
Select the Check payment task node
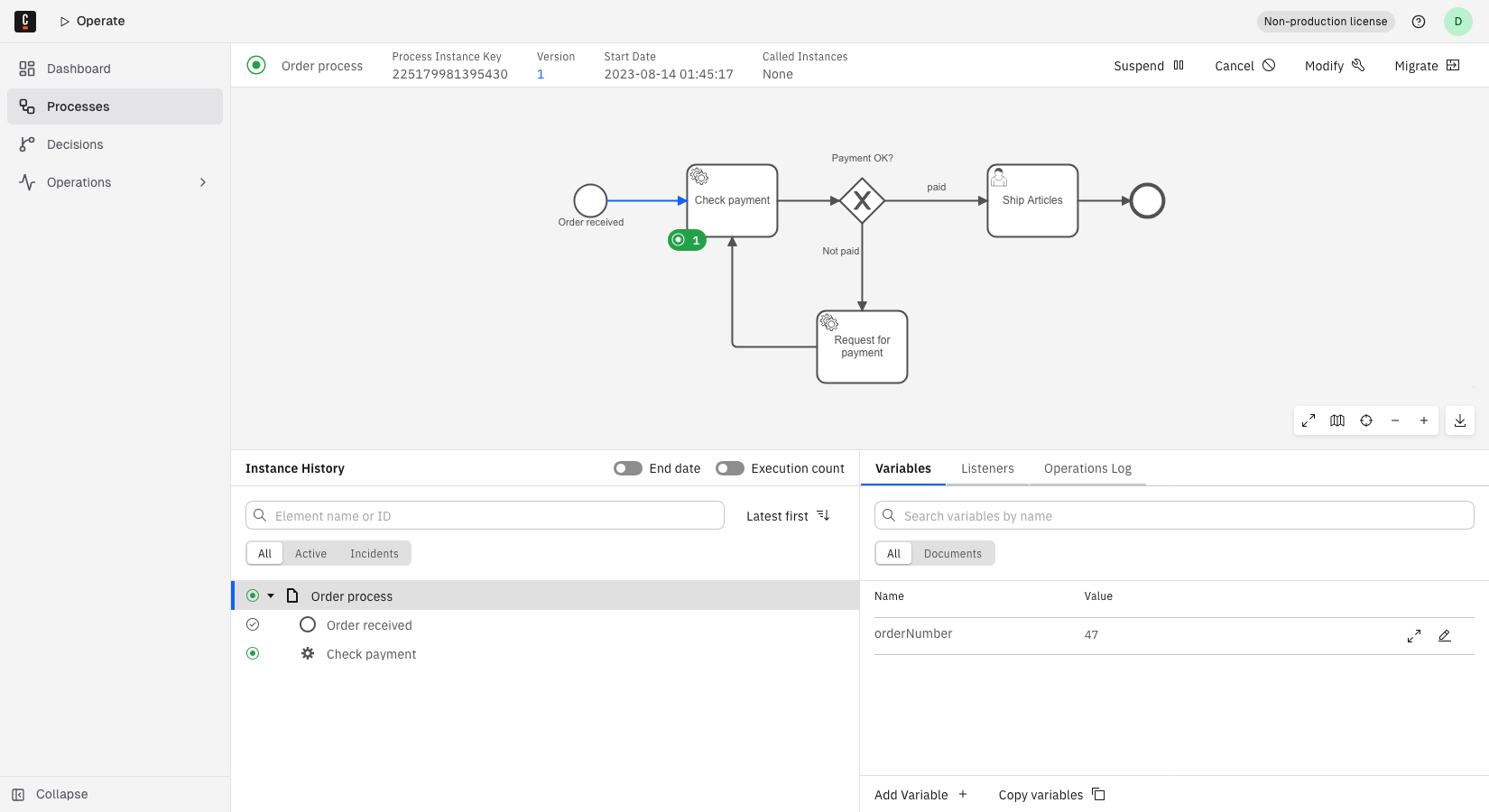[x=732, y=200]
